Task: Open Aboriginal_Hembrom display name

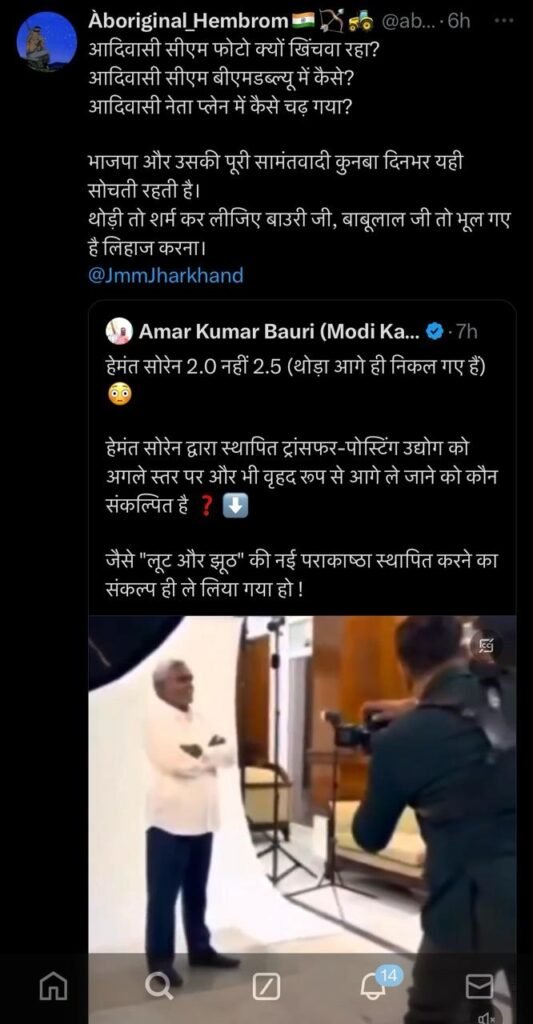Action: pyautogui.click(x=188, y=21)
